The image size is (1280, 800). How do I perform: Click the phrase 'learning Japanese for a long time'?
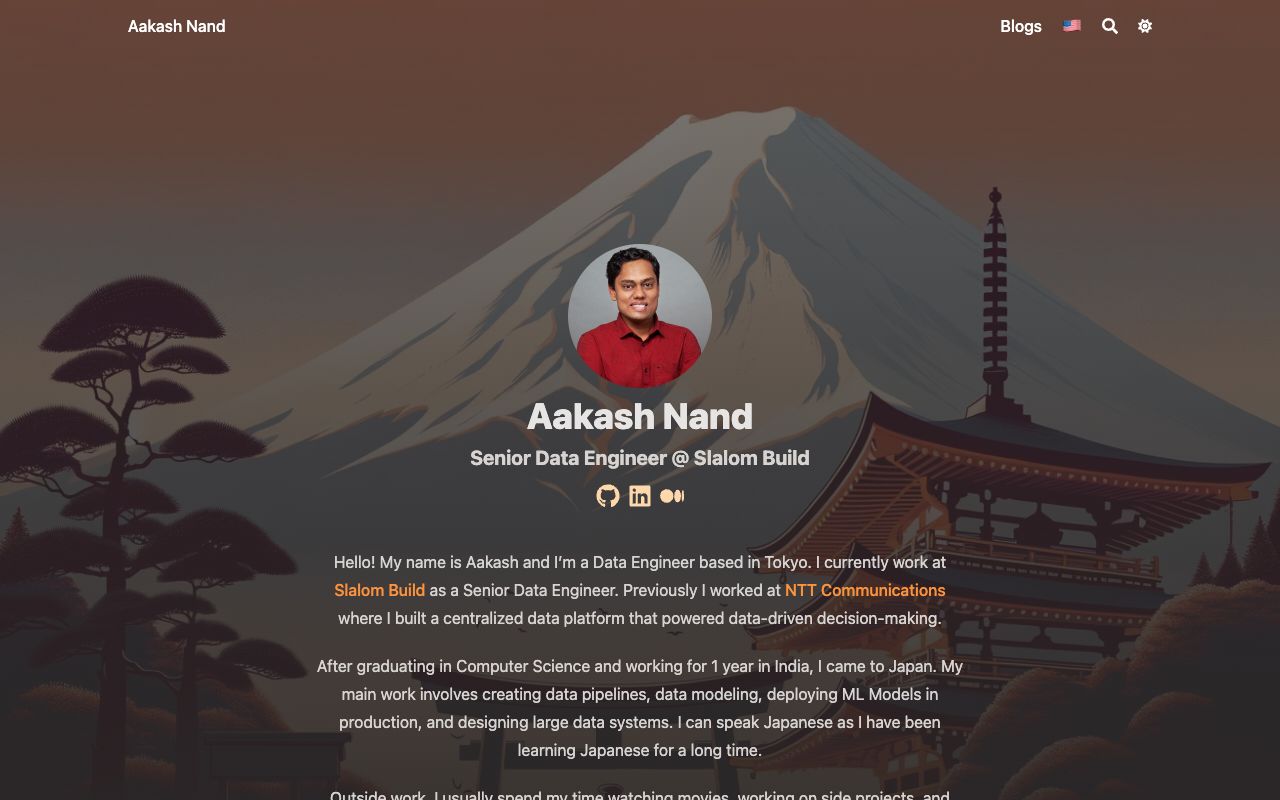point(640,750)
